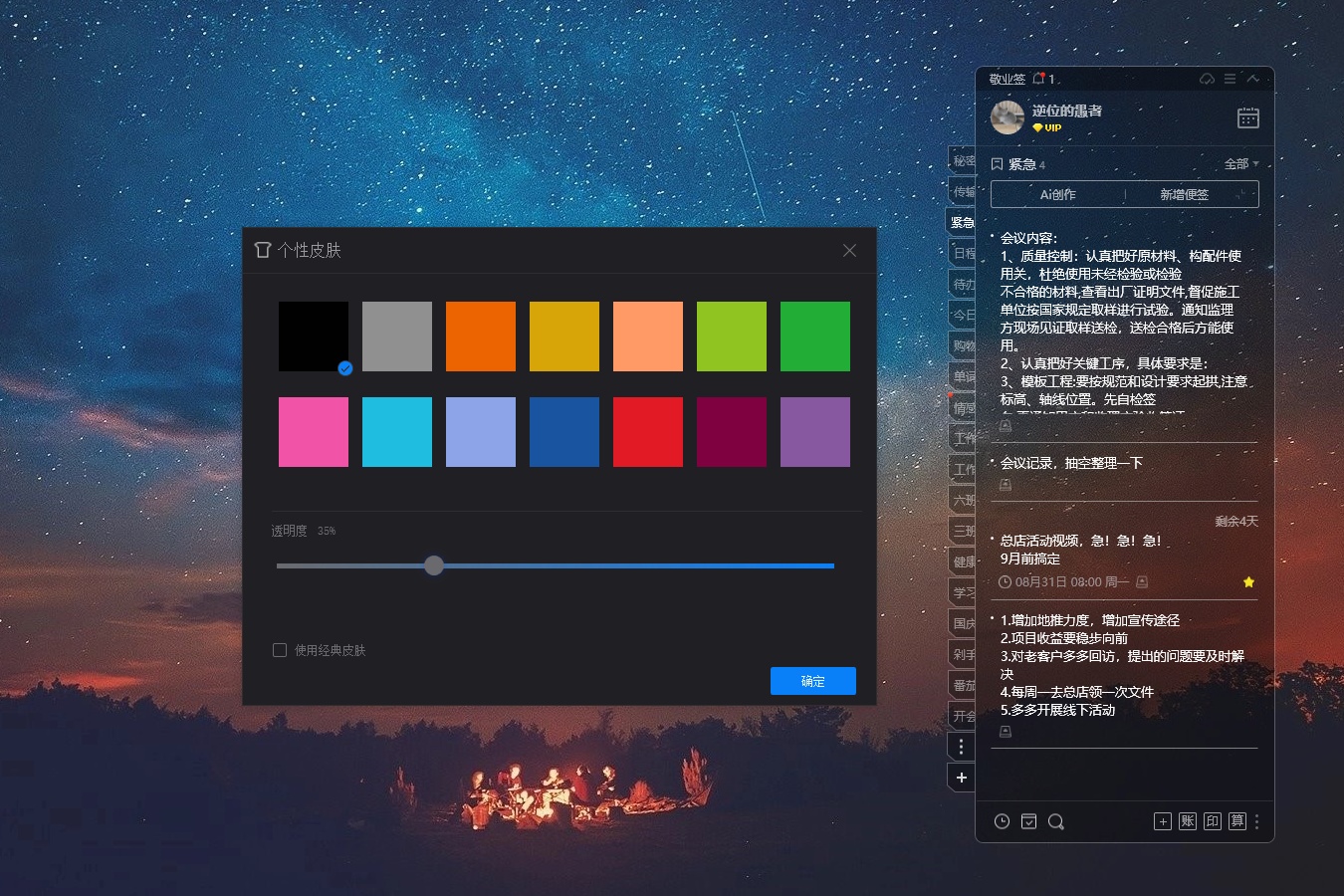Choose the bright orange skin swatch
This screenshot has height=896, width=1344.
tap(481, 336)
